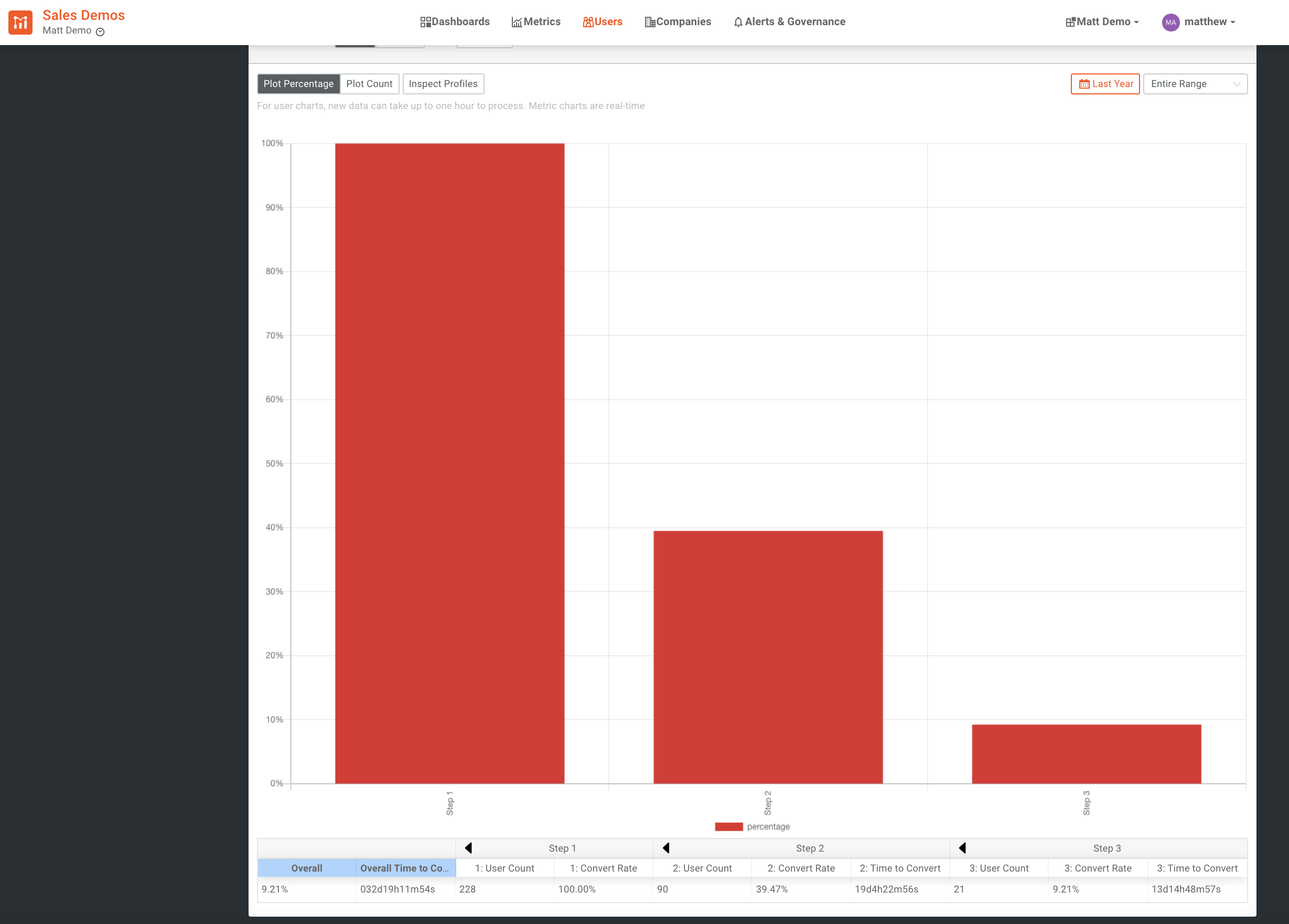The height and width of the screenshot is (924, 1289).
Task: Click the calendar icon in Last Year
Action: tap(1084, 84)
